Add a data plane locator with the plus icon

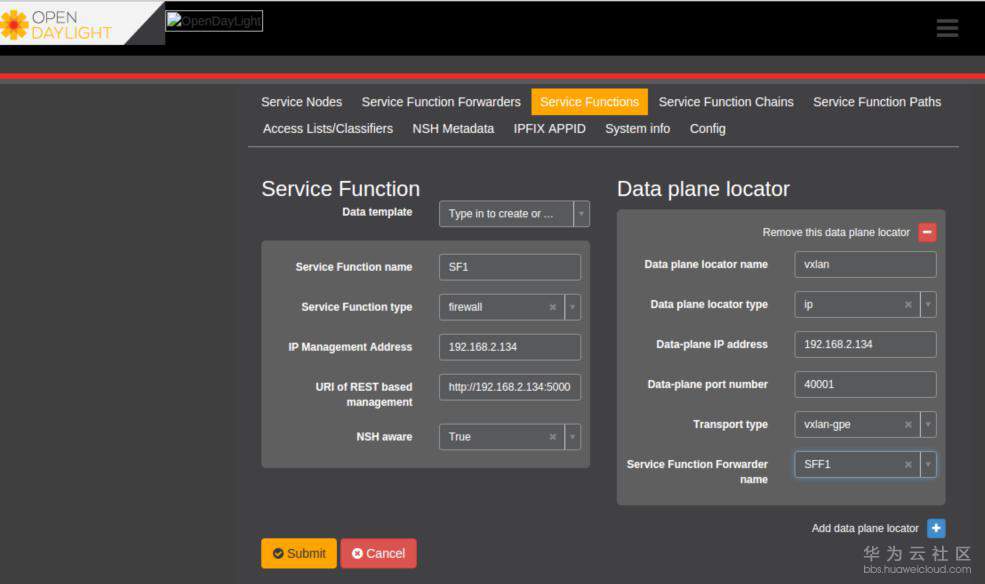tap(936, 528)
